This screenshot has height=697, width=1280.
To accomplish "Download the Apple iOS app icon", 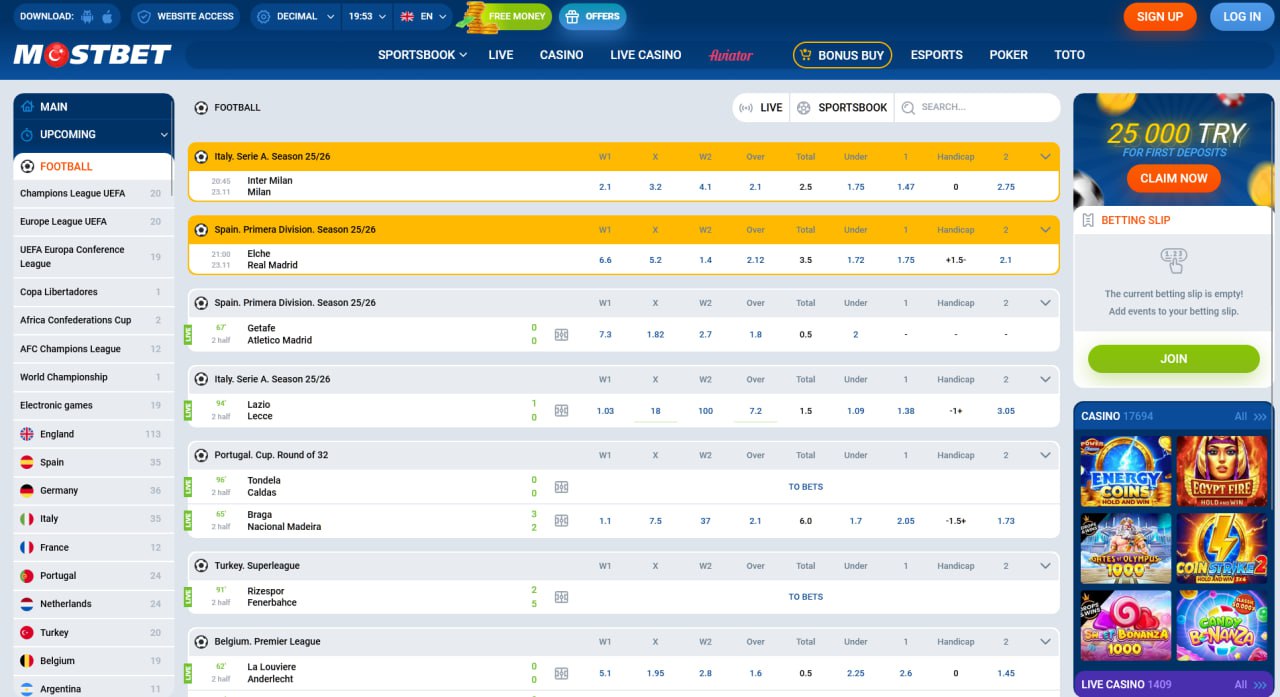I will (x=107, y=17).
